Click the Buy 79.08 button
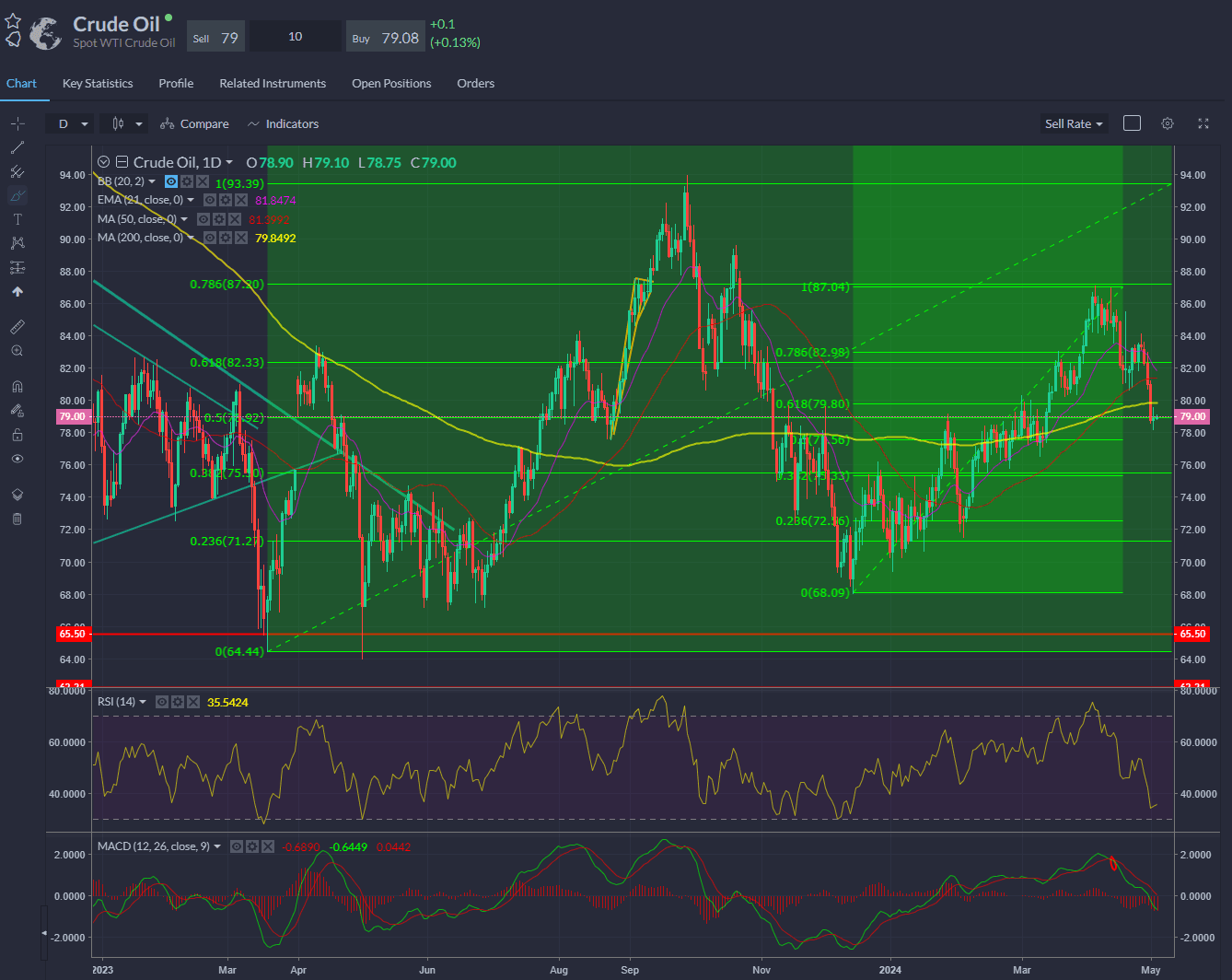Image resolution: width=1232 pixels, height=980 pixels. point(387,38)
